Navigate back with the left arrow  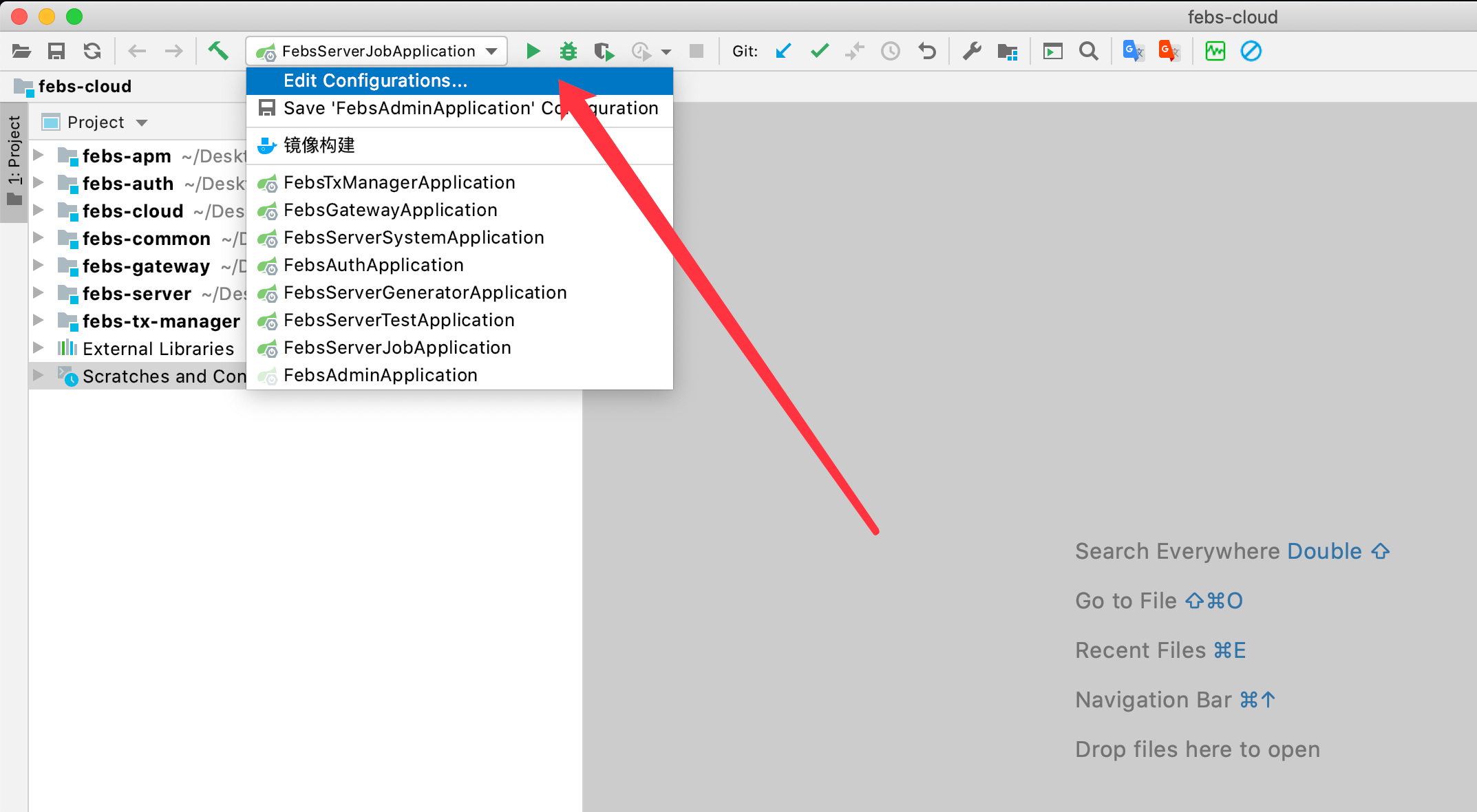pyautogui.click(x=137, y=51)
